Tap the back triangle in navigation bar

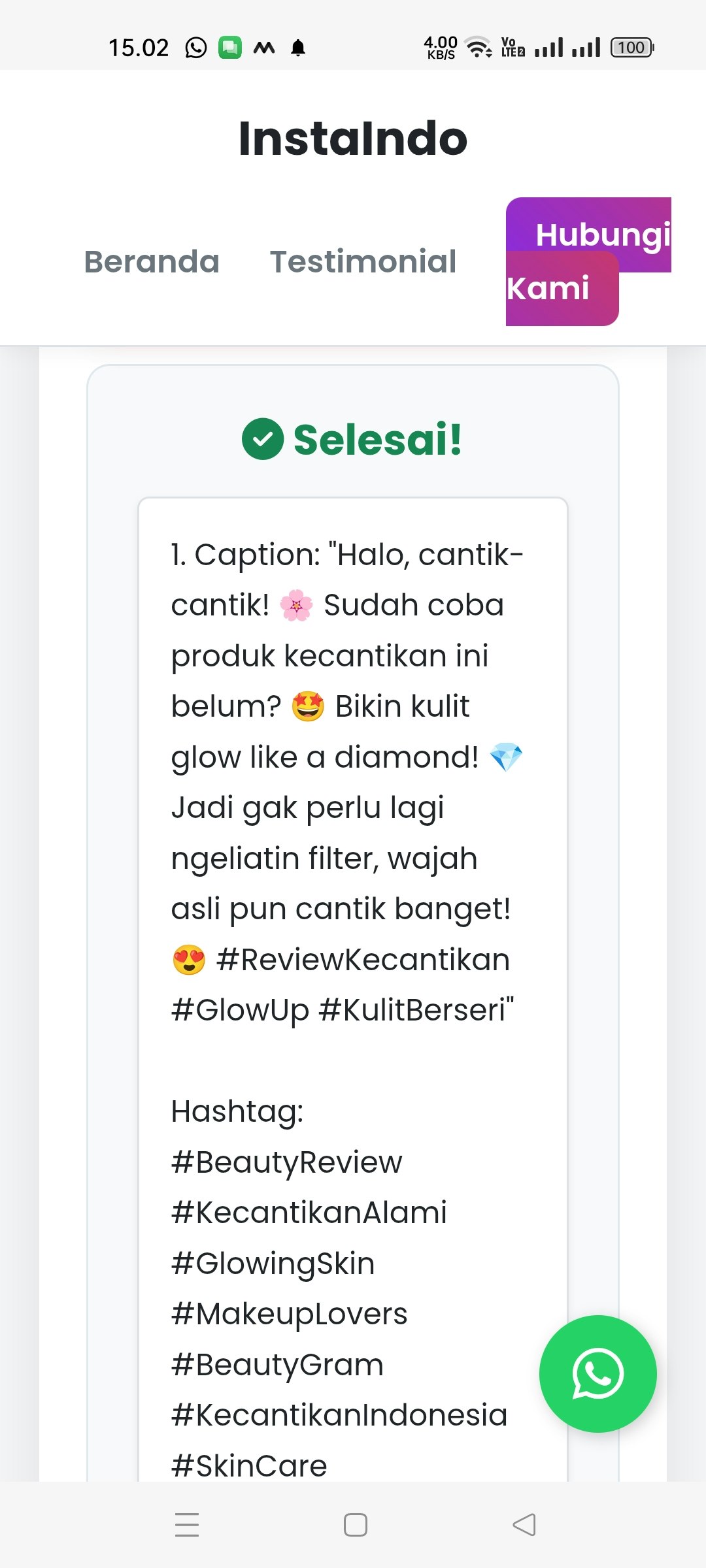[x=523, y=1524]
